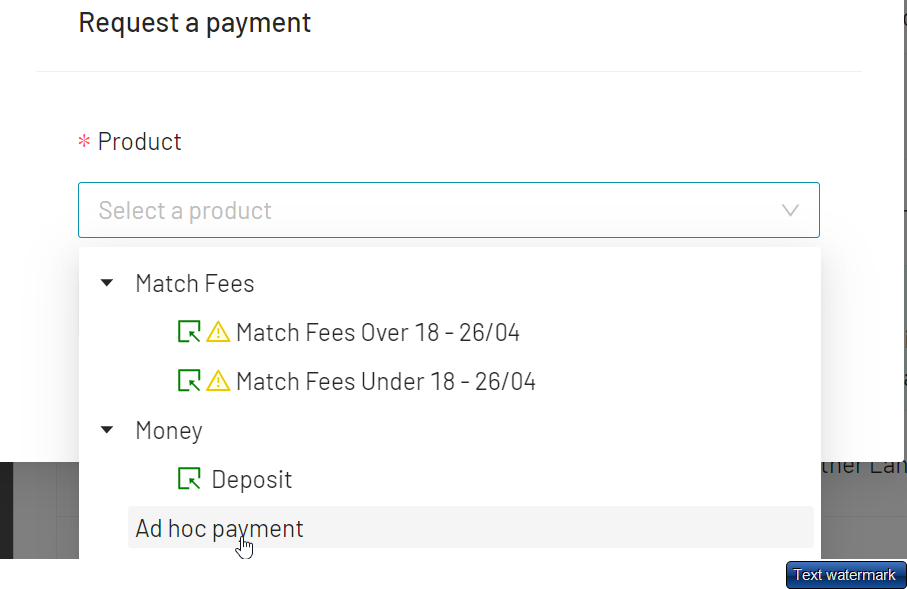This screenshot has width=907, height=589.
Task: Collapse the Match Fees group
Action: [x=106, y=283]
